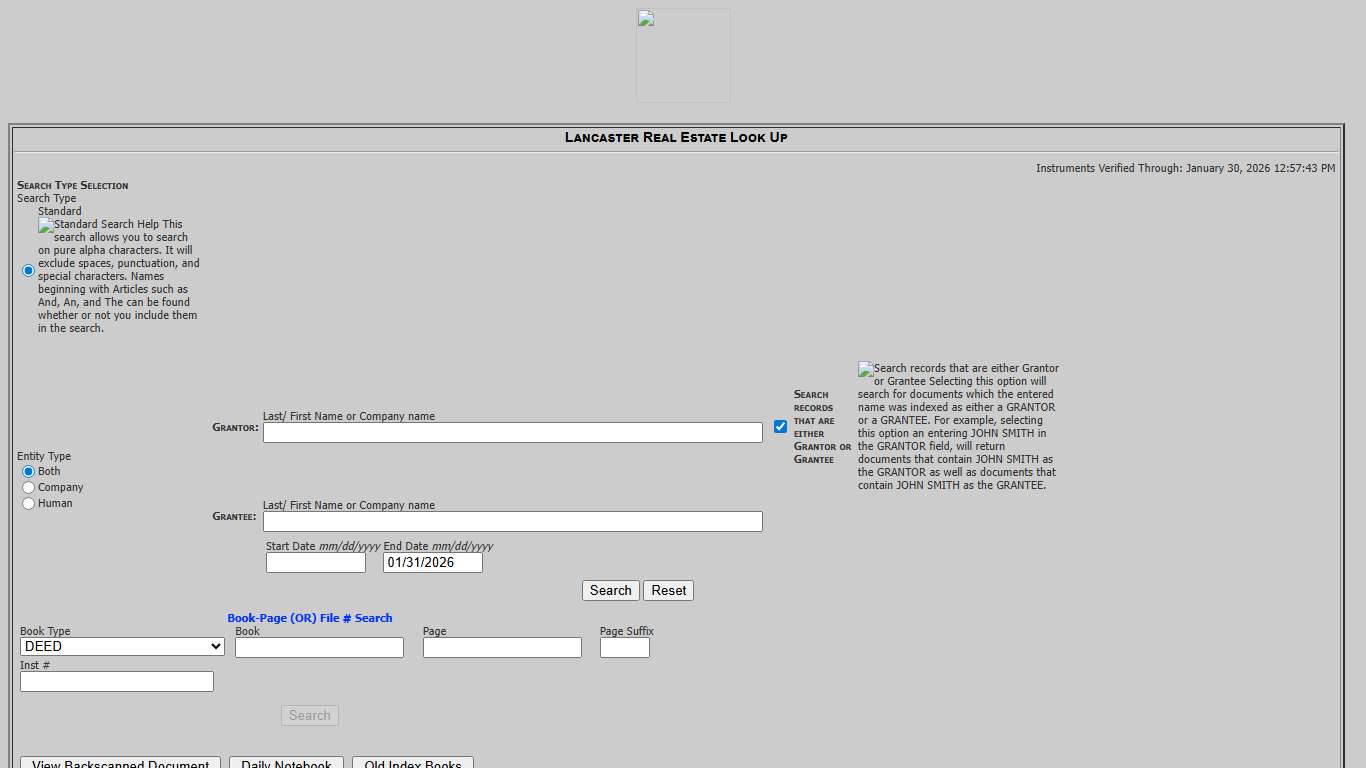Viewport: 1366px width, 768px height.
Task: Click the View Backscanned Document button
Action: (x=120, y=763)
